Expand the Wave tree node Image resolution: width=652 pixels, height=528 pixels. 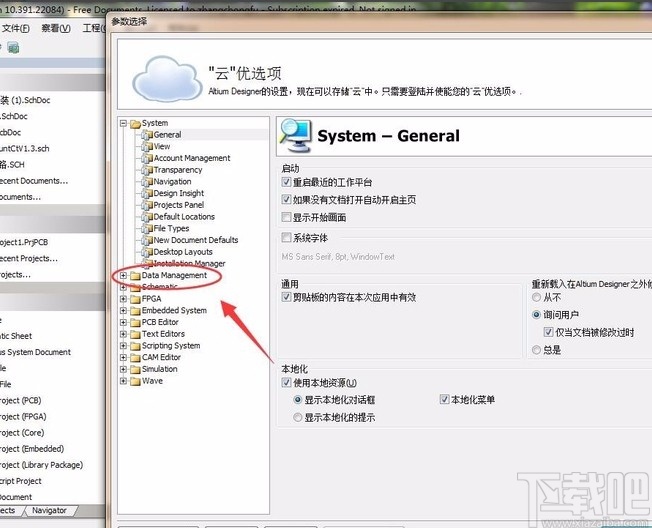coord(123,381)
